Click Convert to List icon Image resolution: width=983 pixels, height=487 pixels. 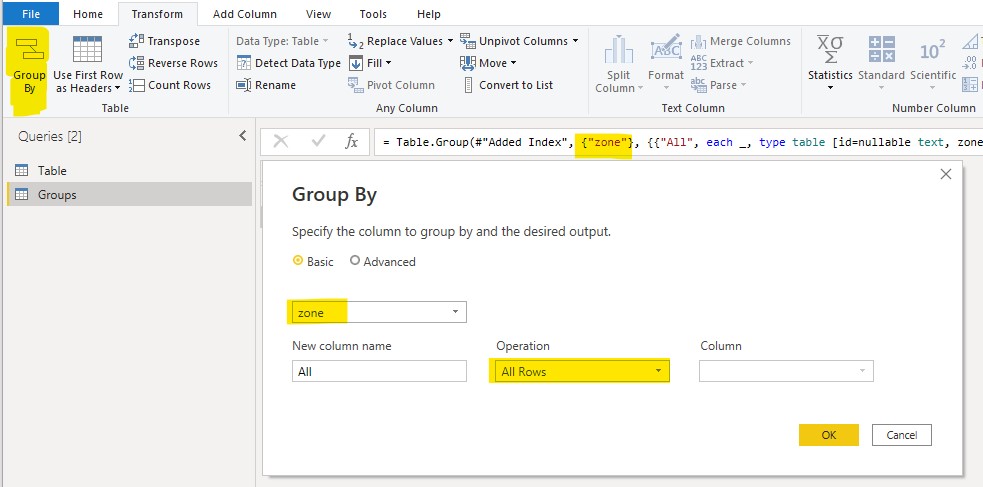pos(468,85)
